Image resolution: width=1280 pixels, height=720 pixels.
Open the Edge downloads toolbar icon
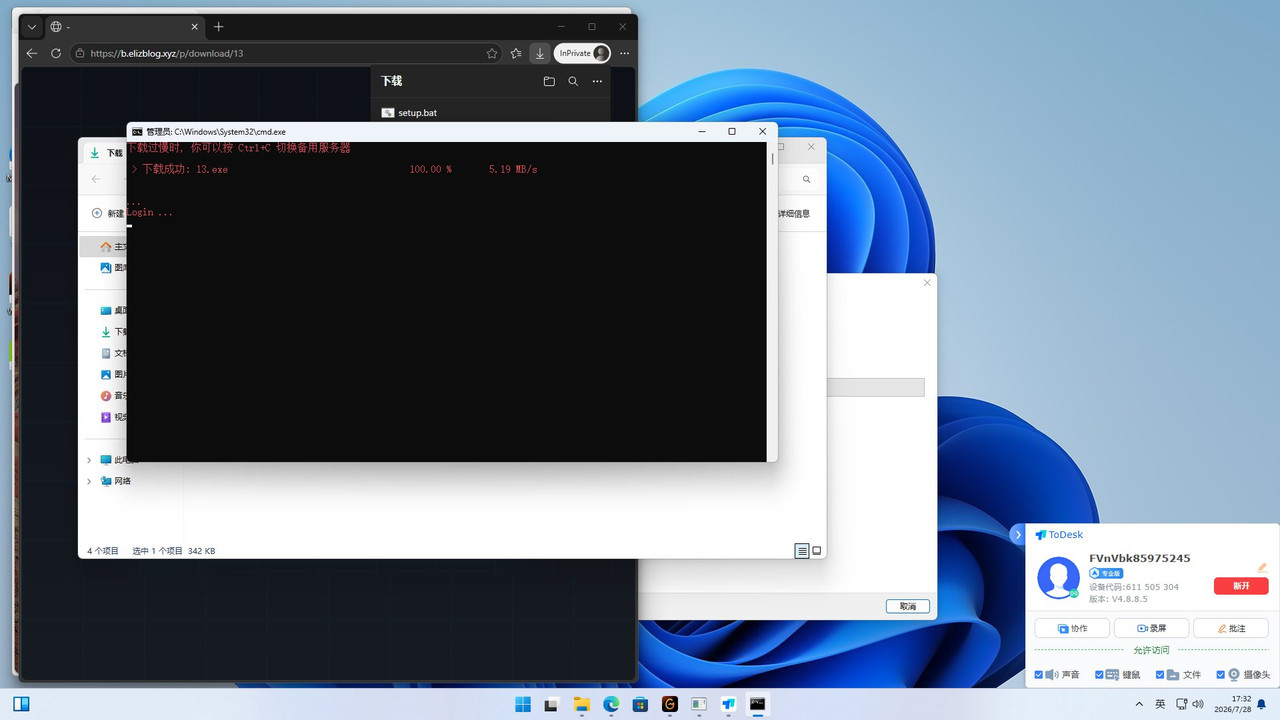(540, 53)
